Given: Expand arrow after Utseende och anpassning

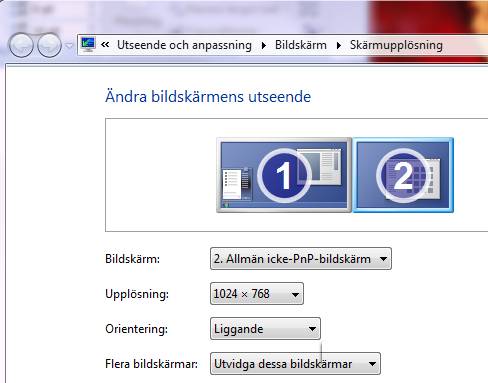Looking at the screenshot, I should [x=263, y=45].
